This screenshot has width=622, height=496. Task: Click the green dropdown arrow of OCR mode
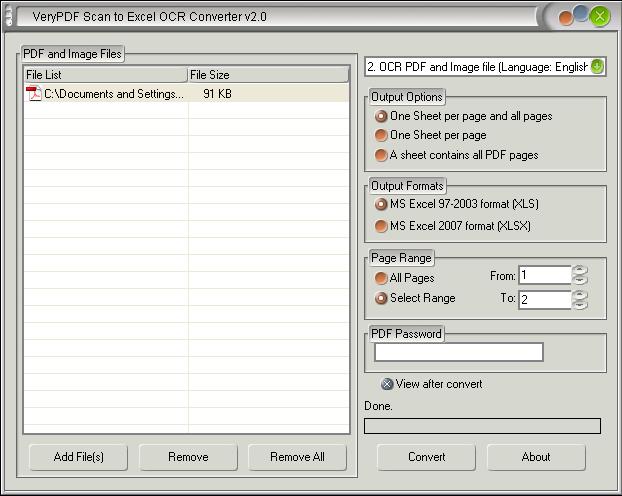(x=597, y=66)
